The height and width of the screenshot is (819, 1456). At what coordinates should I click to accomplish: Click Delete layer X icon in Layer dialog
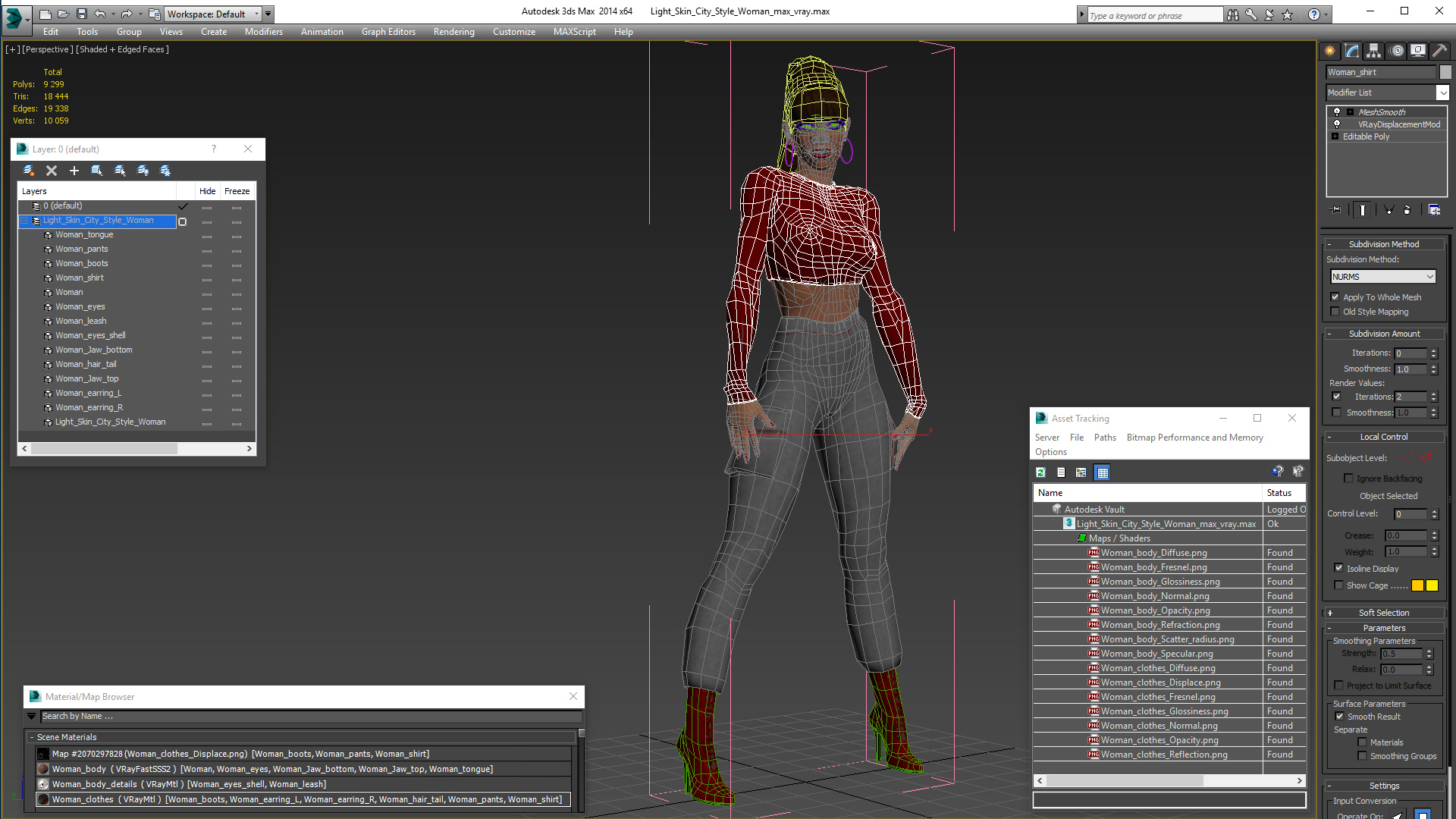52,171
